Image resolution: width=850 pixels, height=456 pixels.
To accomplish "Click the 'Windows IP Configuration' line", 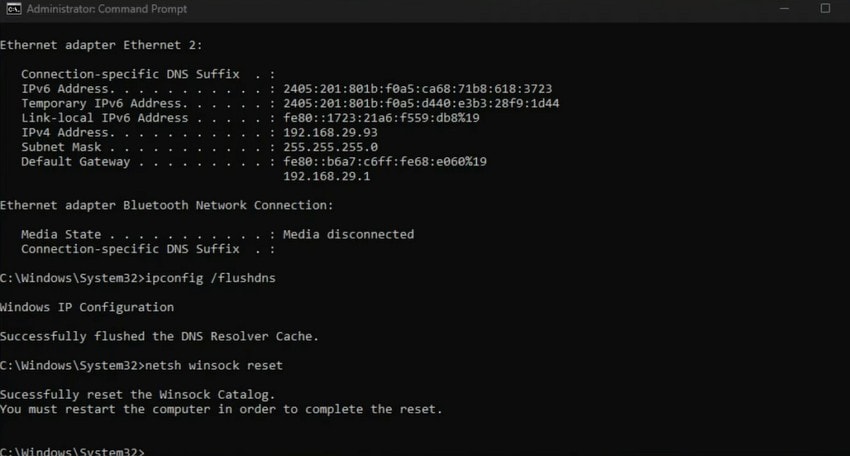I will 87,307.
